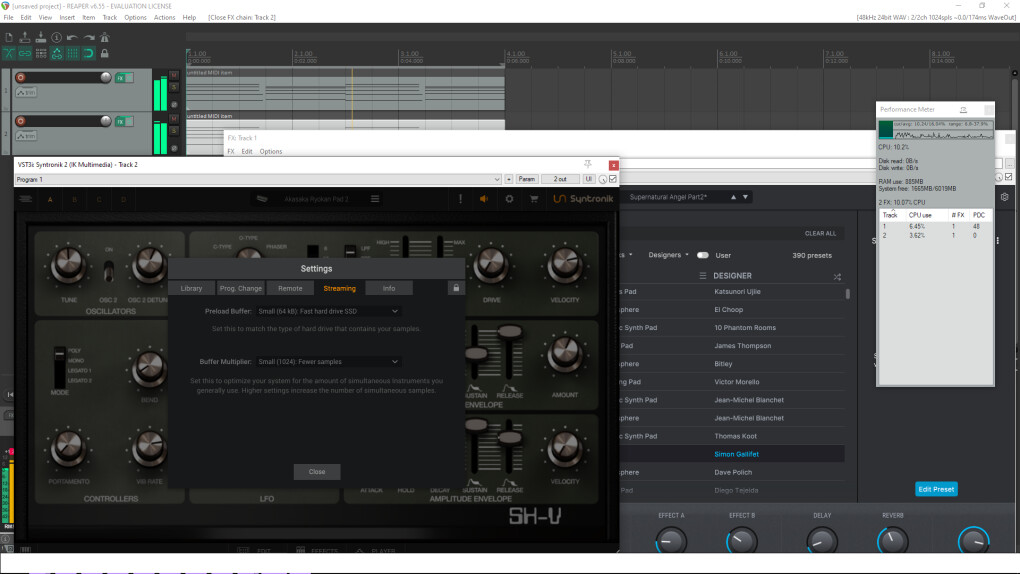Solo track 1 with S button

click(x=174, y=87)
